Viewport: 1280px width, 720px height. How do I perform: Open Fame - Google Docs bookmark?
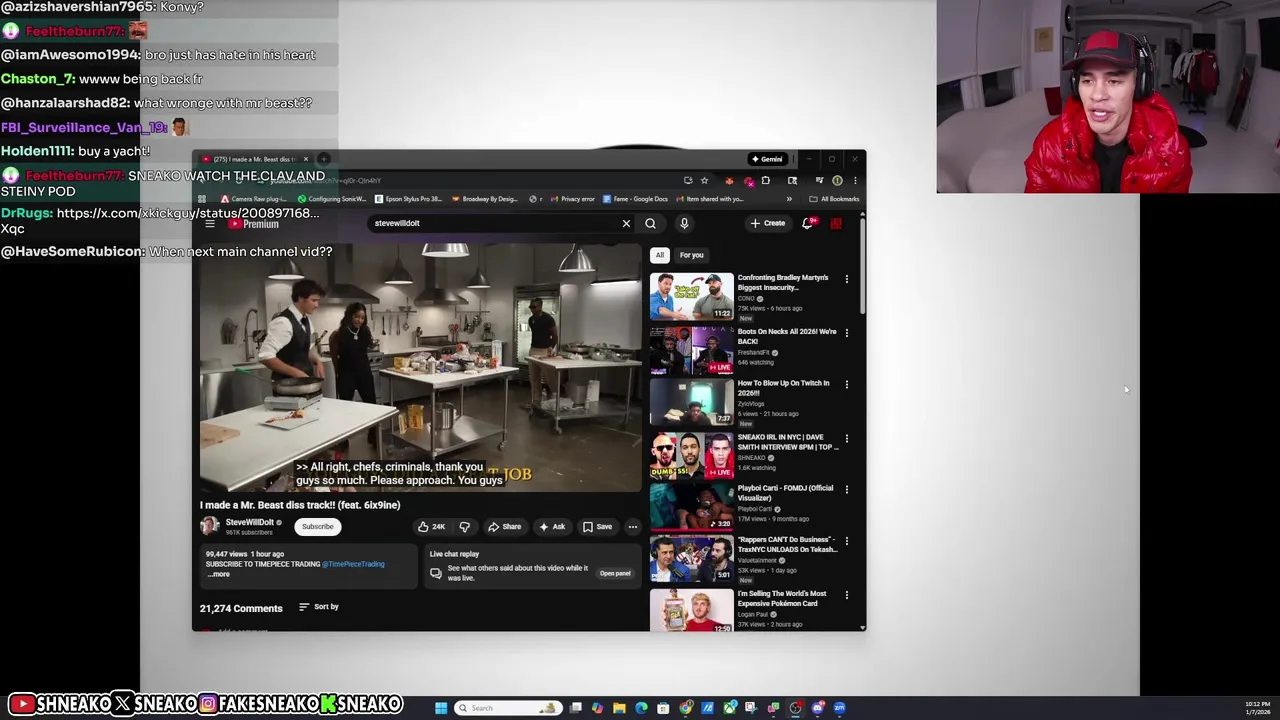point(633,199)
